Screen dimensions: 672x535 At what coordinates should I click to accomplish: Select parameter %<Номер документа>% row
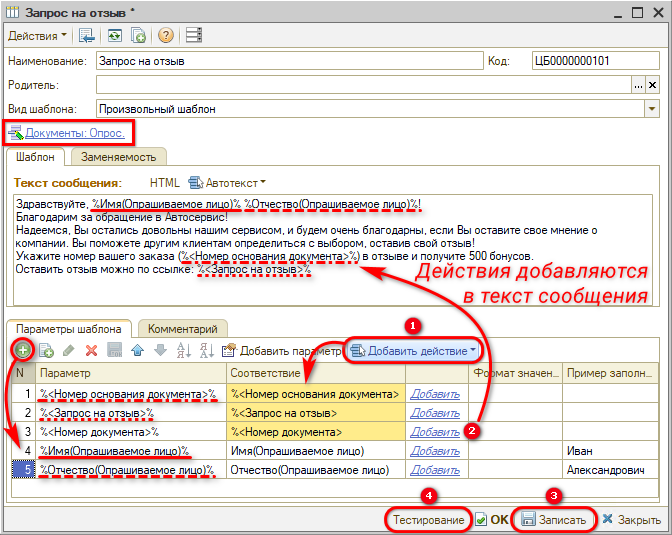(x=131, y=432)
